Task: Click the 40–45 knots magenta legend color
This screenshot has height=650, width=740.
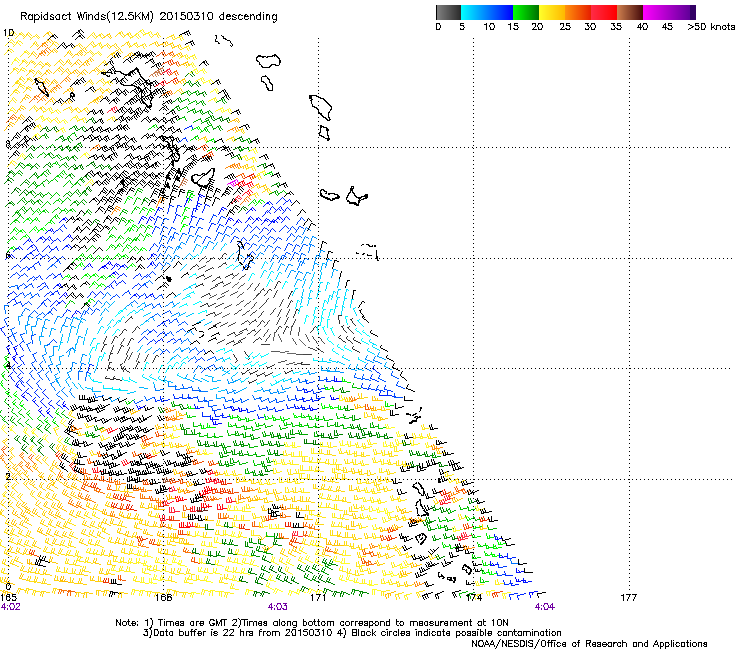Action: point(656,12)
